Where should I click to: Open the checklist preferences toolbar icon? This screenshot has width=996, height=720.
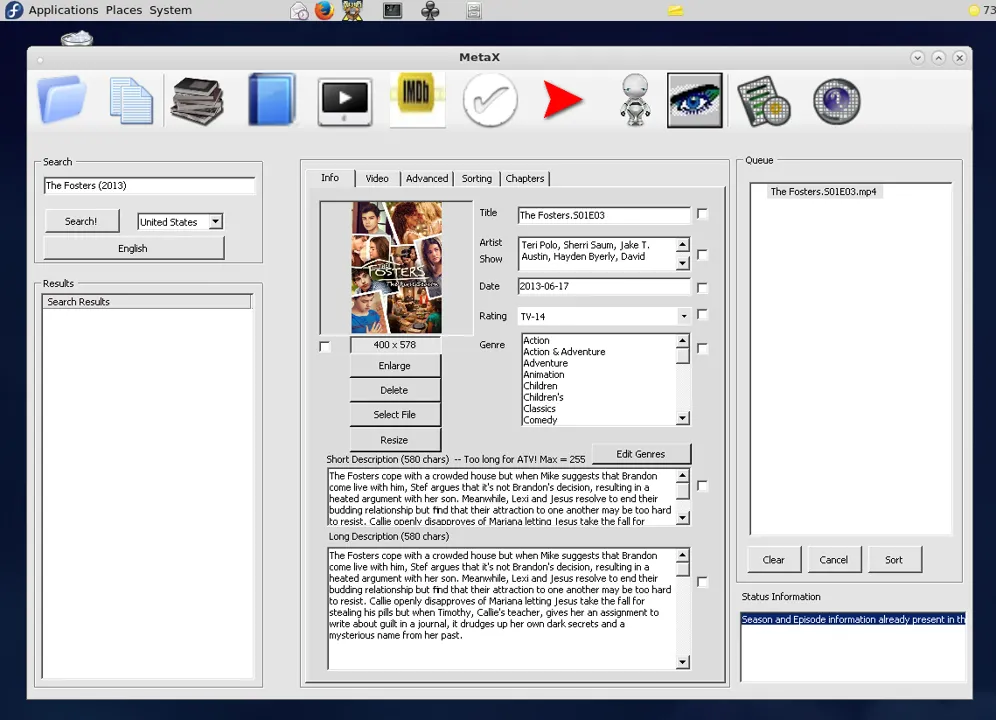pos(764,101)
